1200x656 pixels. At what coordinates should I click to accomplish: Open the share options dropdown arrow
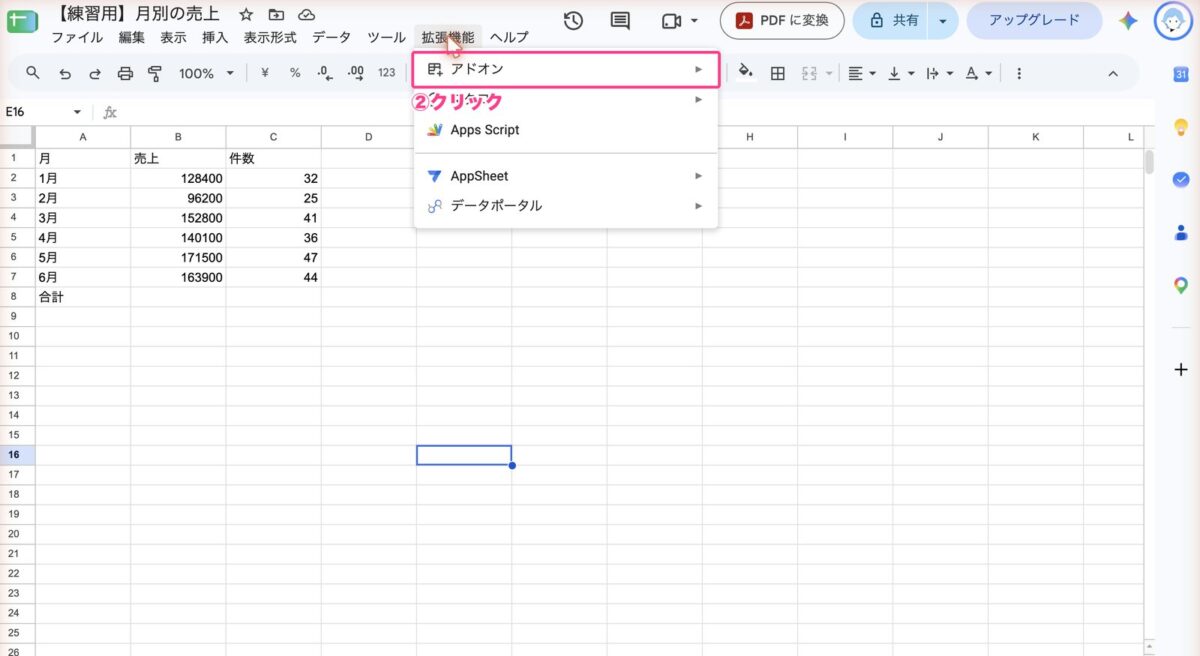(x=943, y=20)
